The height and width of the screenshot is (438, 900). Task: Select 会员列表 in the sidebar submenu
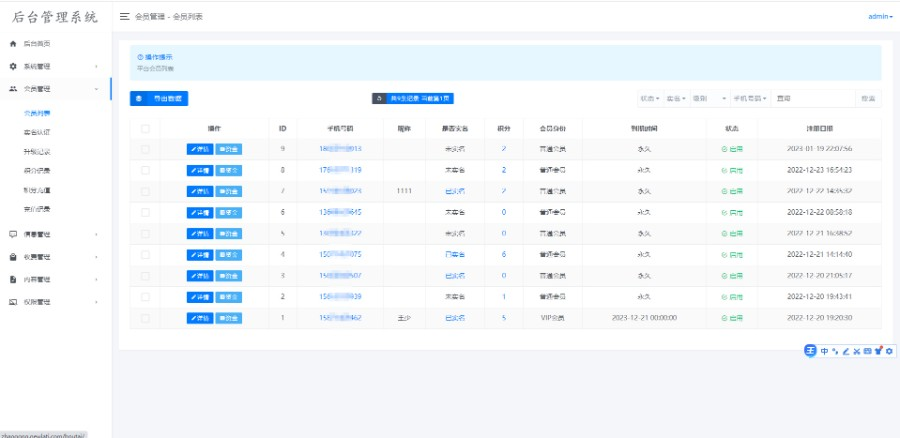37,113
